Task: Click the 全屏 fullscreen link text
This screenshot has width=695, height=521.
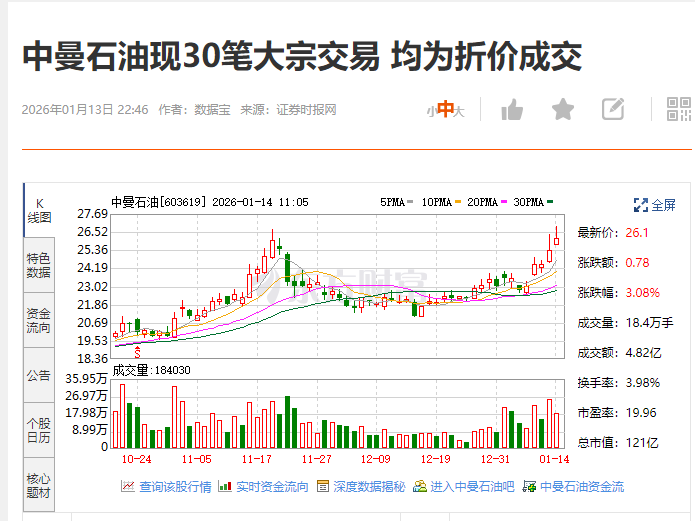Action: (x=664, y=205)
